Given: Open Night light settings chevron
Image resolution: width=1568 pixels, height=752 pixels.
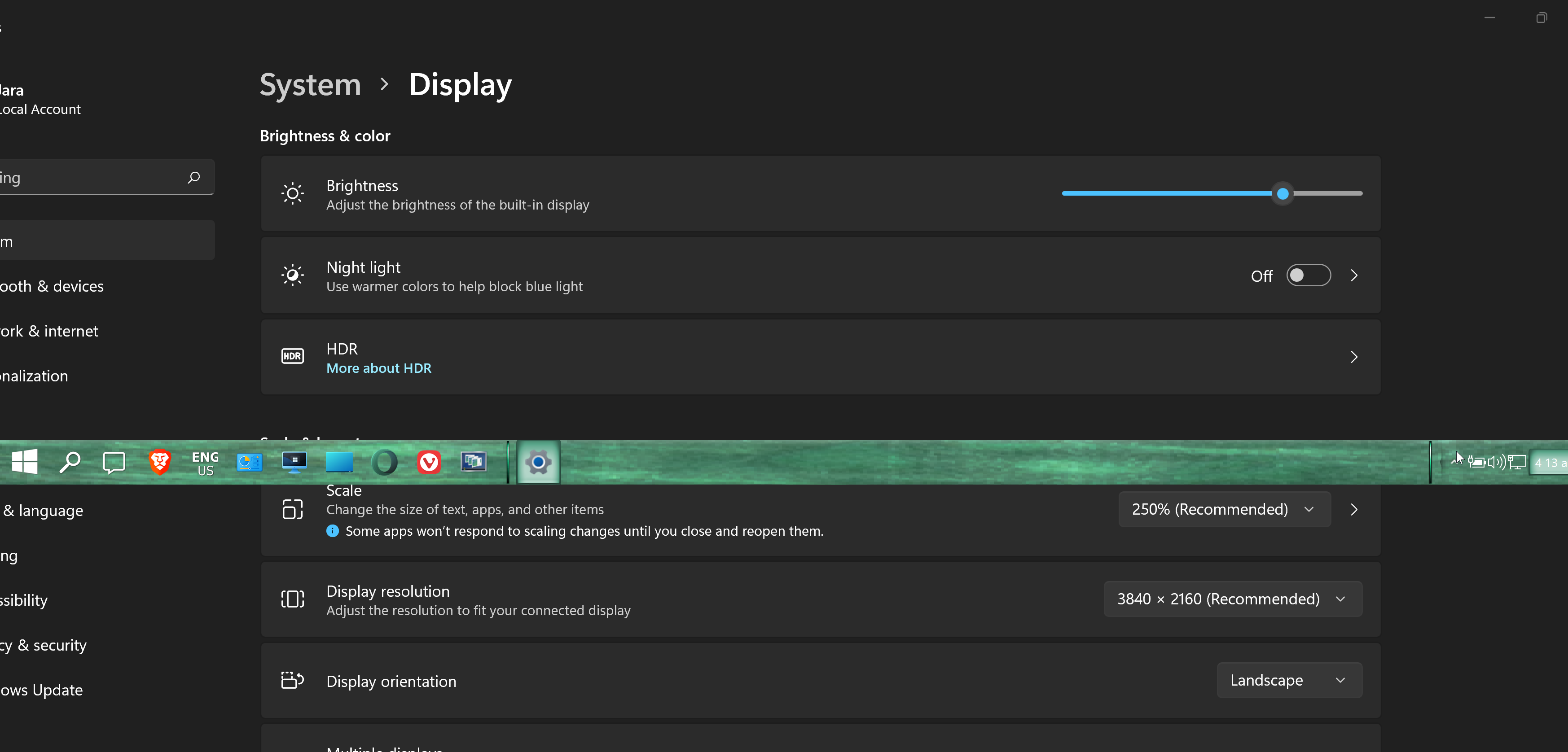Looking at the screenshot, I should click(x=1354, y=275).
